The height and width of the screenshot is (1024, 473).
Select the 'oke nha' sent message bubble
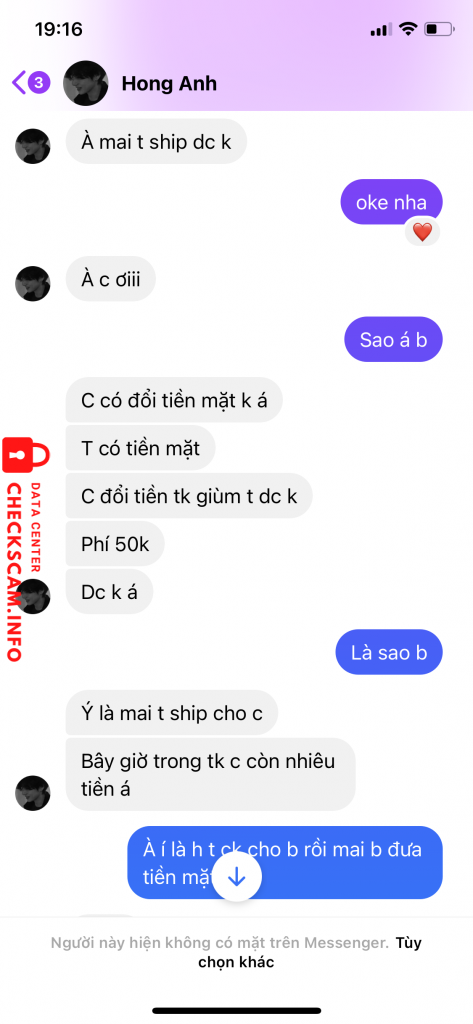pos(391,202)
